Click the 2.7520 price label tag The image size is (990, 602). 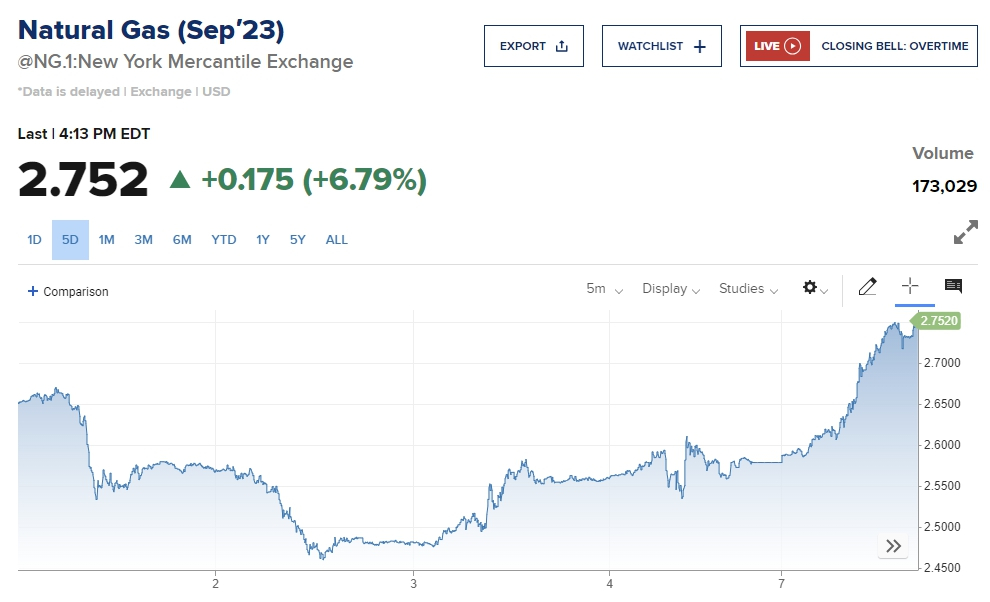938,321
